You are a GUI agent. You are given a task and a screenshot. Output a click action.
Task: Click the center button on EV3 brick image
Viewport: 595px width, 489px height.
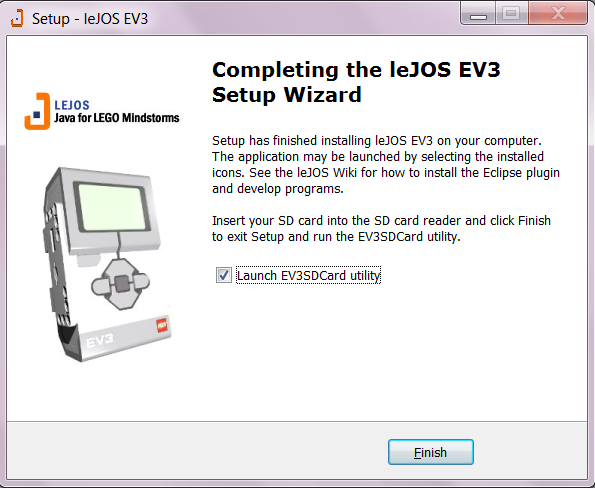coord(122,284)
